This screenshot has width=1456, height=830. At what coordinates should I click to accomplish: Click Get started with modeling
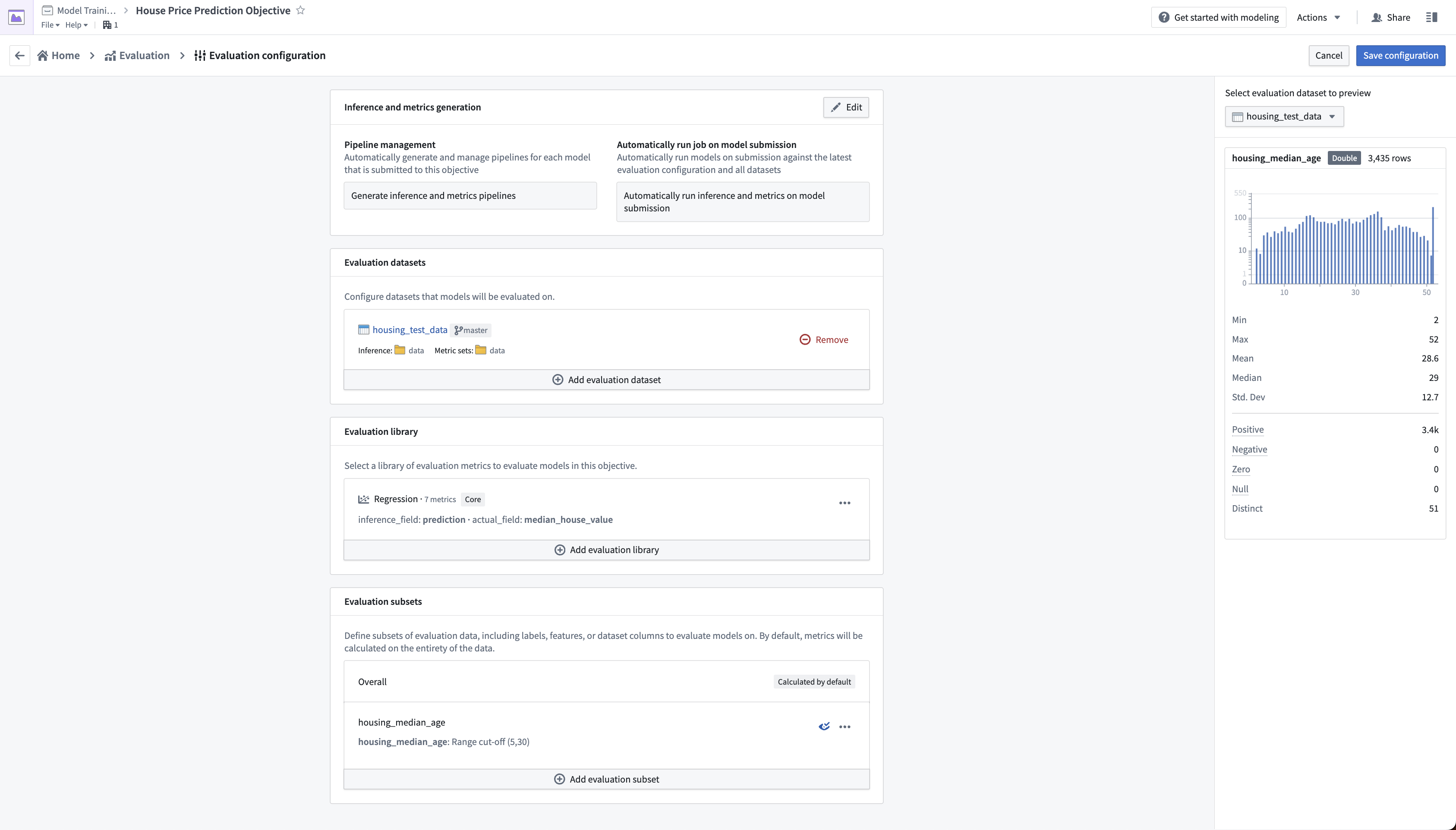click(x=1218, y=17)
